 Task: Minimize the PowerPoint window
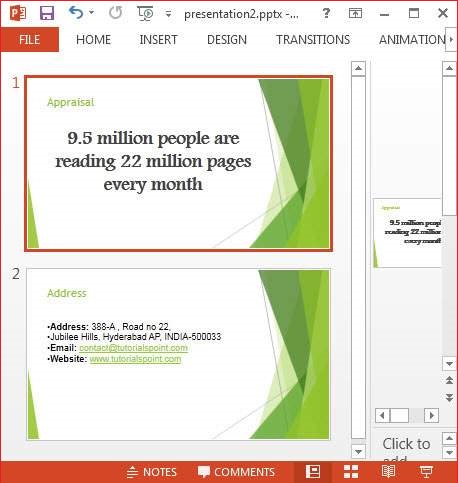(x=384, y=14)
